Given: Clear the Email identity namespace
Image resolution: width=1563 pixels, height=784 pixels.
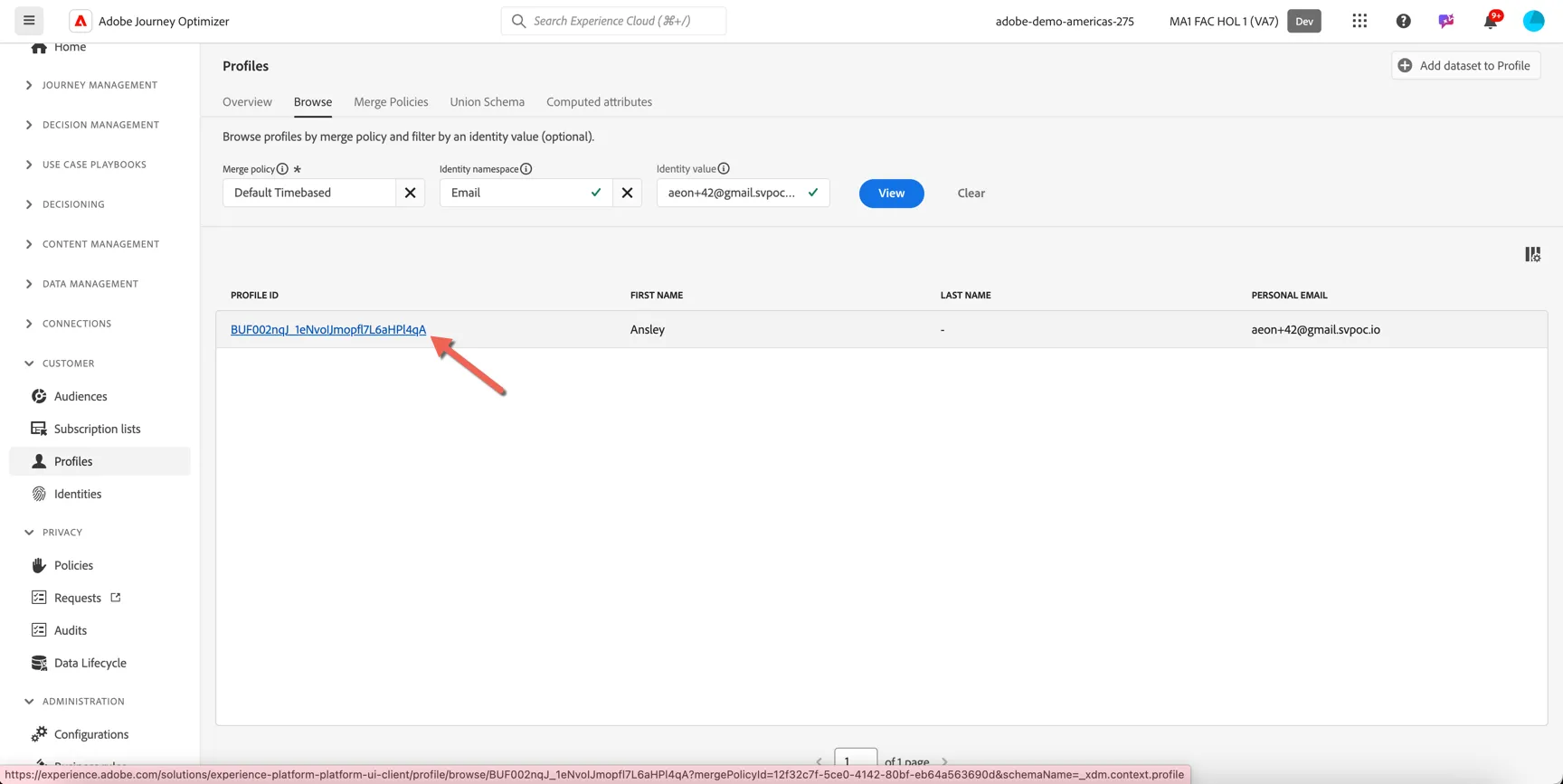Looking at the screenshot, I should point(627,193).
